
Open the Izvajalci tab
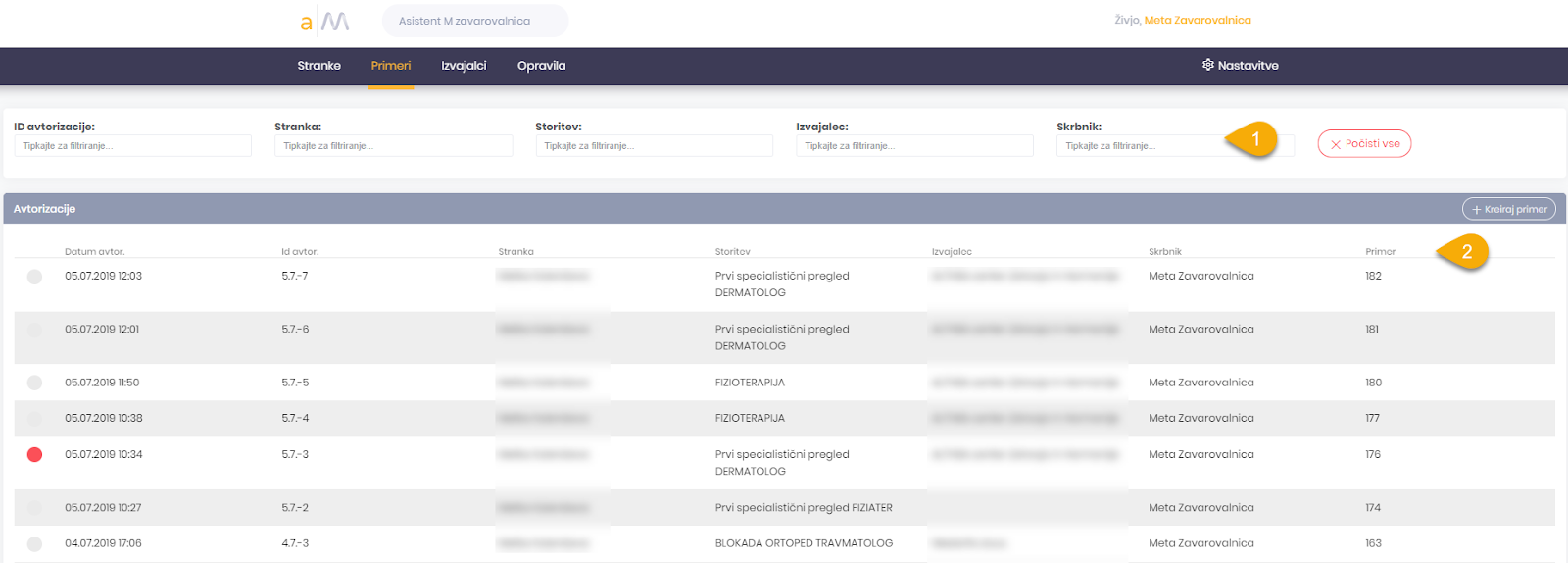pos(464,66)
